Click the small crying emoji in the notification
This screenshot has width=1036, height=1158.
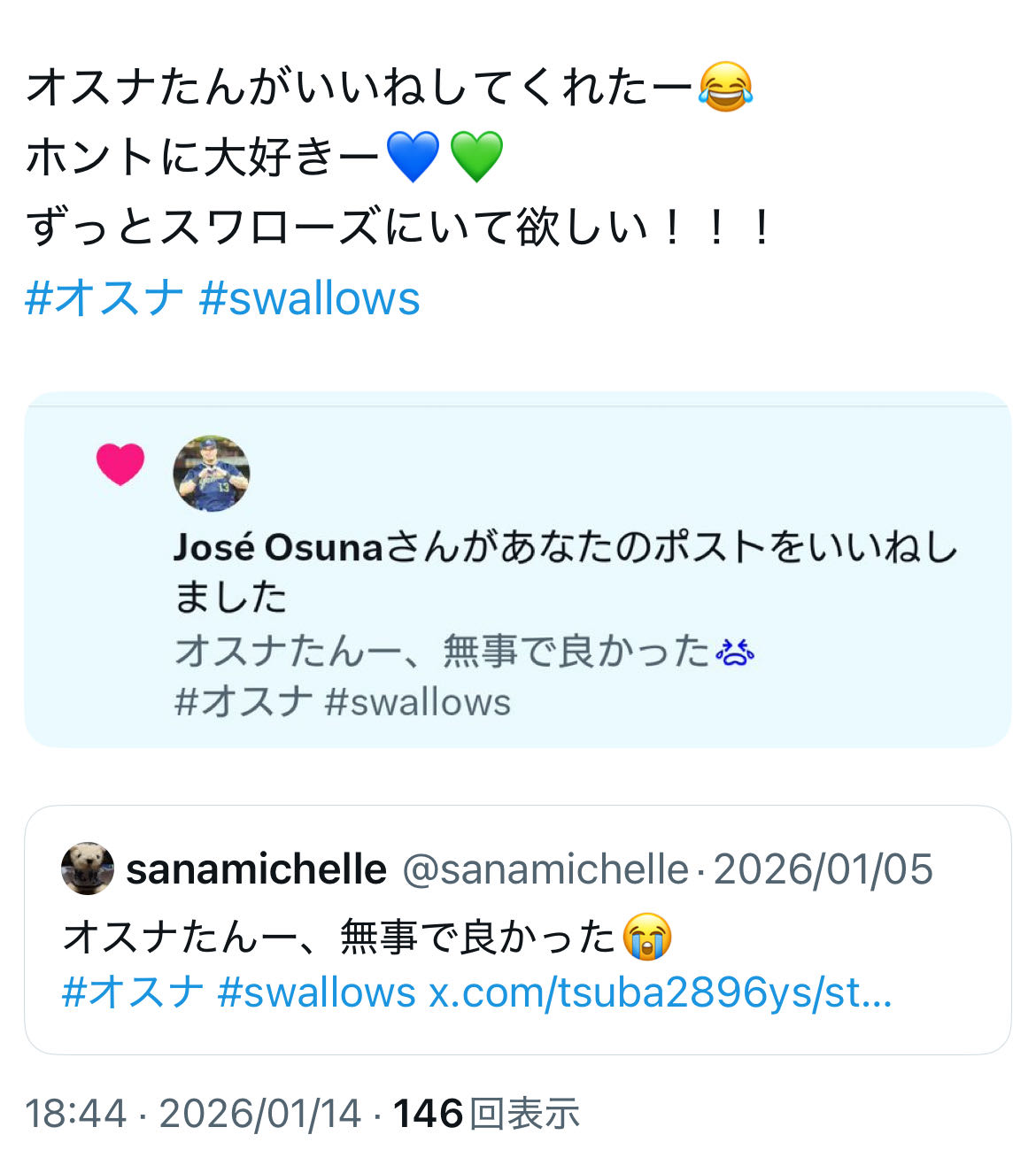[x=734, y=652]
